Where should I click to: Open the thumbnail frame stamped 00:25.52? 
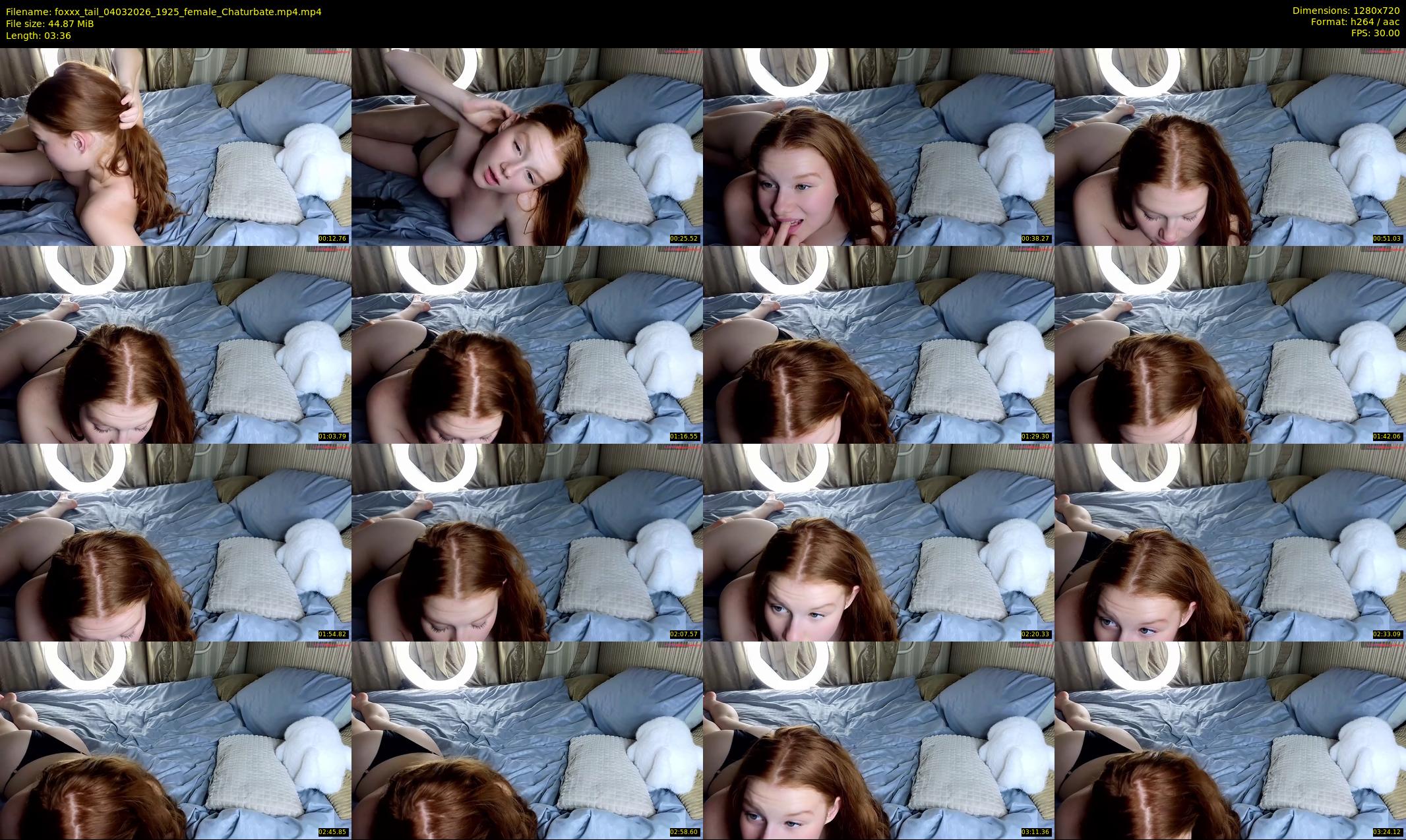(527, 146)
